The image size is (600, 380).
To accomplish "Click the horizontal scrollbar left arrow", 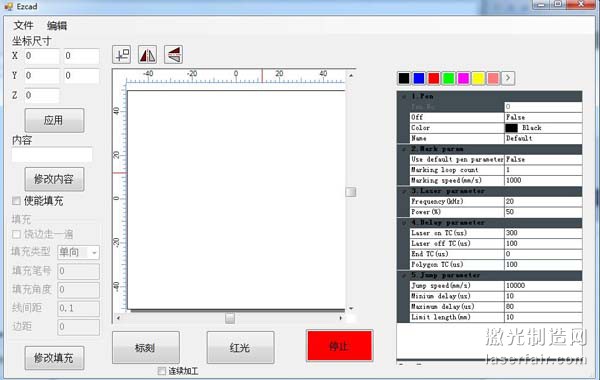I will click(x=118, y=318).
